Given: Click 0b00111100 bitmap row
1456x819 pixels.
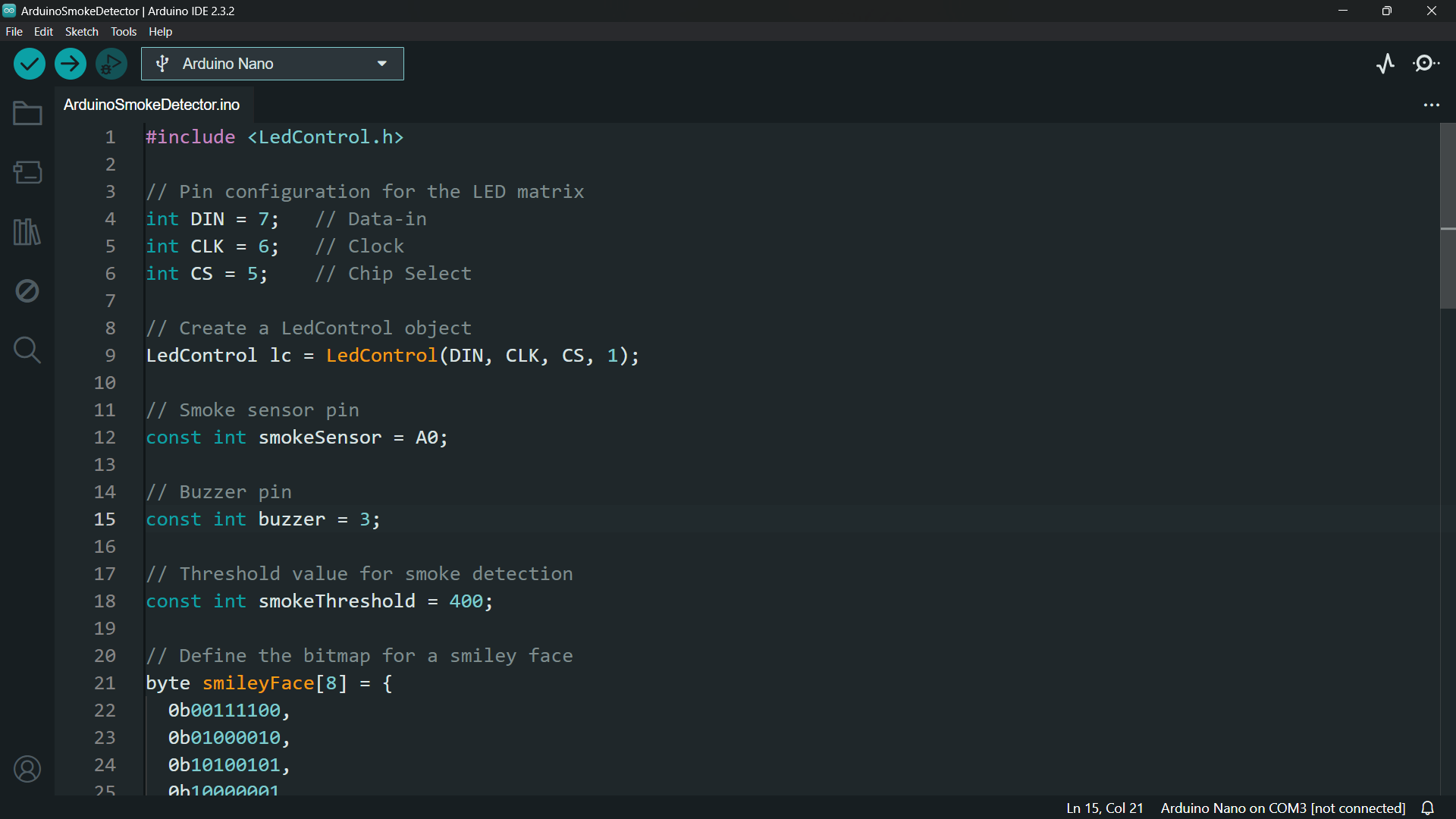Looking at the screenshot, I should pos(224,711).
